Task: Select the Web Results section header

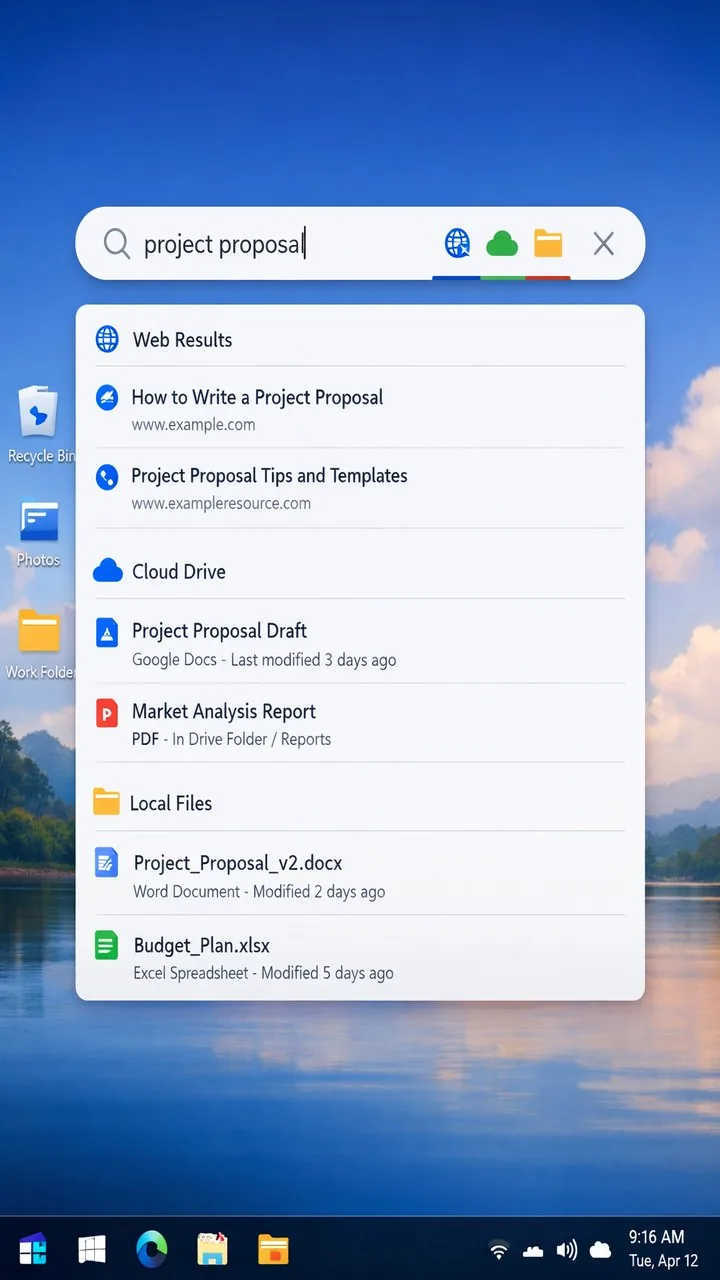Action: point(182,340)
